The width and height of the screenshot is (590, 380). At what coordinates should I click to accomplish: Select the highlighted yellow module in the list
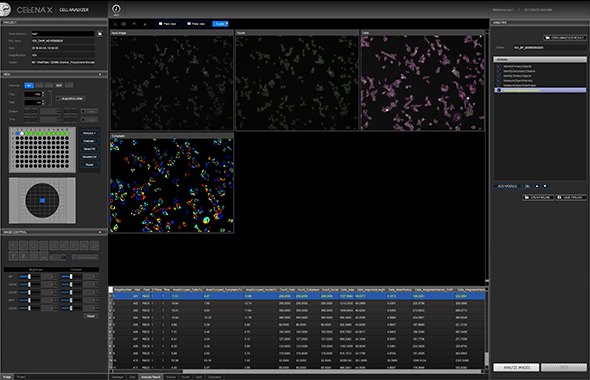tap(540, 90)
